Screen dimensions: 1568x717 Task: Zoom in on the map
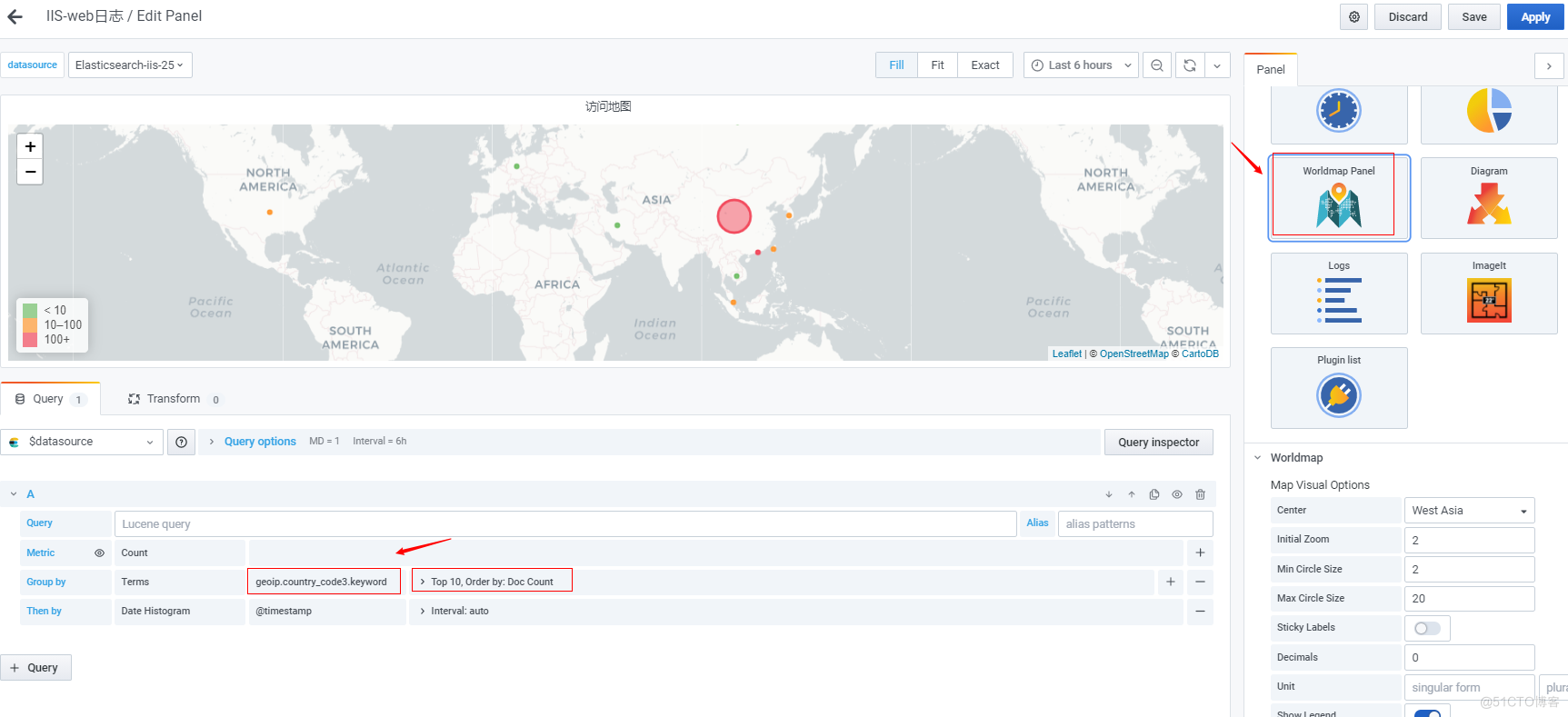click(x=30, y=146)
